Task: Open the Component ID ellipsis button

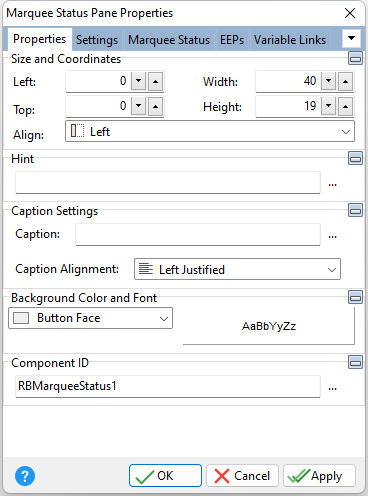Action: (332, 387)
